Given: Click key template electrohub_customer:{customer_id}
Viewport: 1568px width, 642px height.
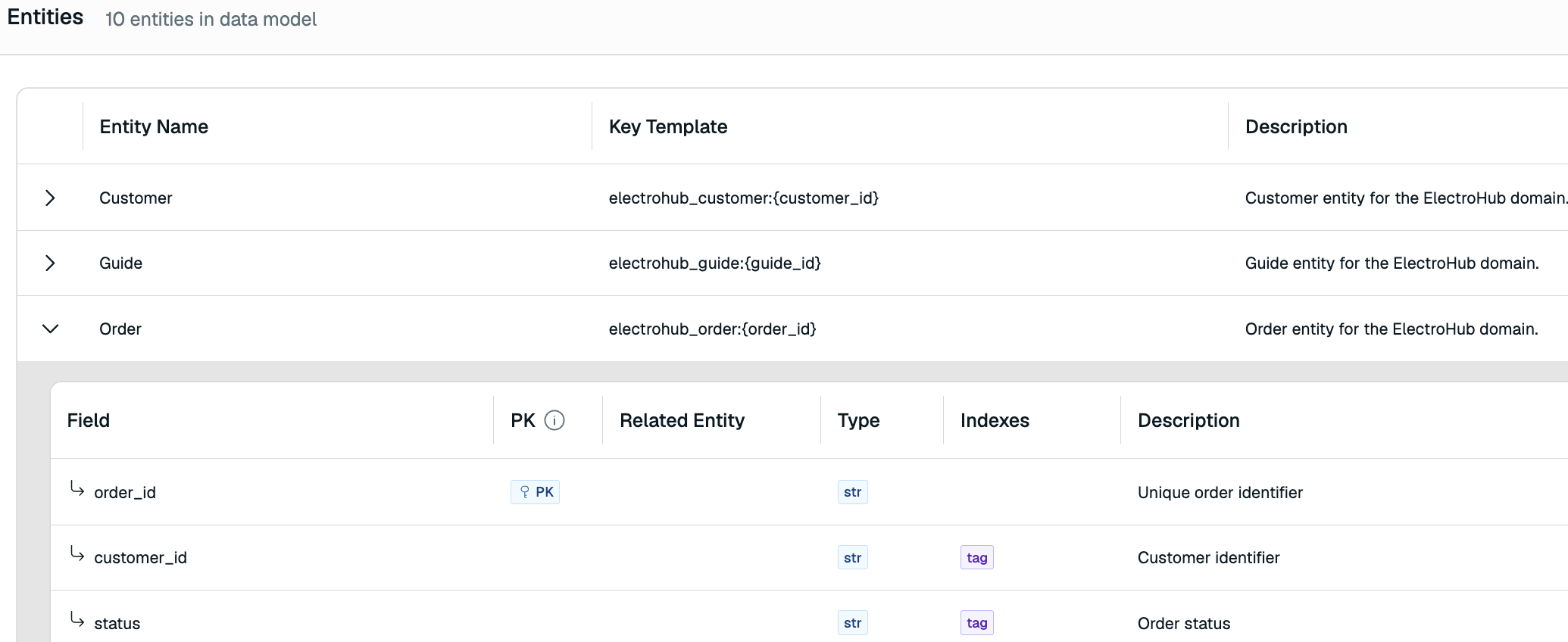Looking at the screenshot, I should pyautogui.click(x=744, y=198).
